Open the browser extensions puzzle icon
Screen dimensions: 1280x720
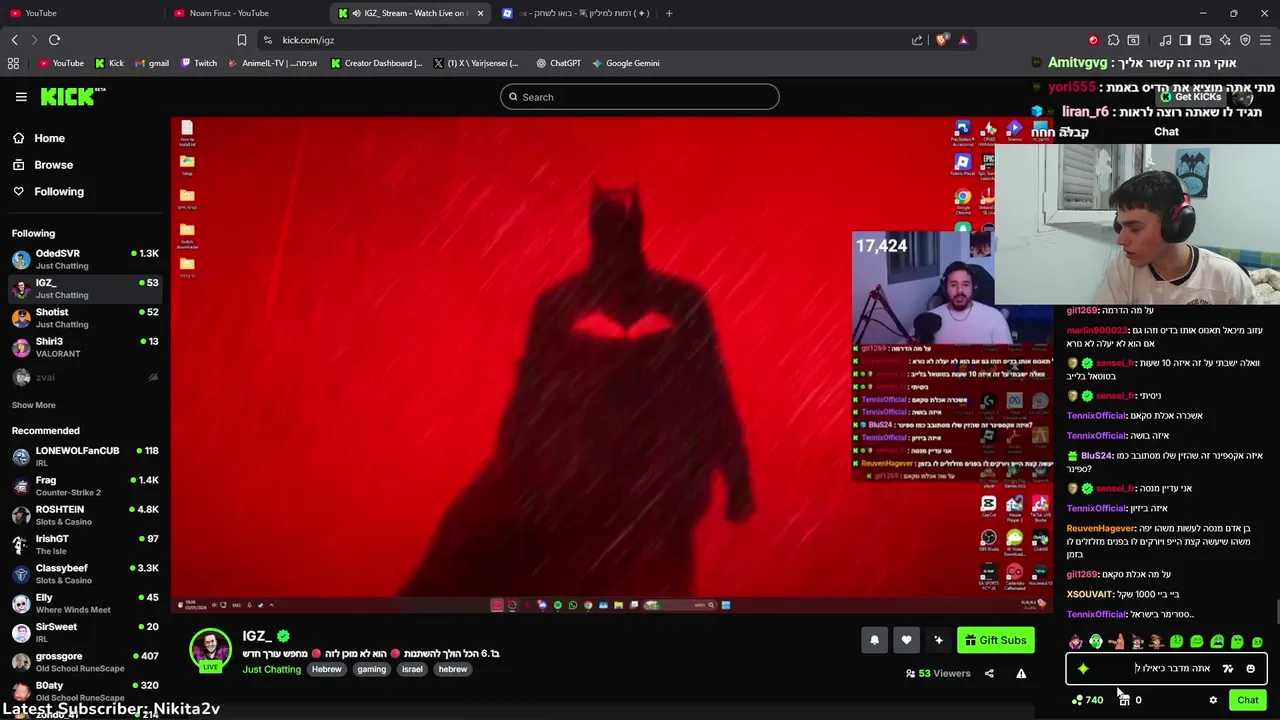pos(1113,40)
